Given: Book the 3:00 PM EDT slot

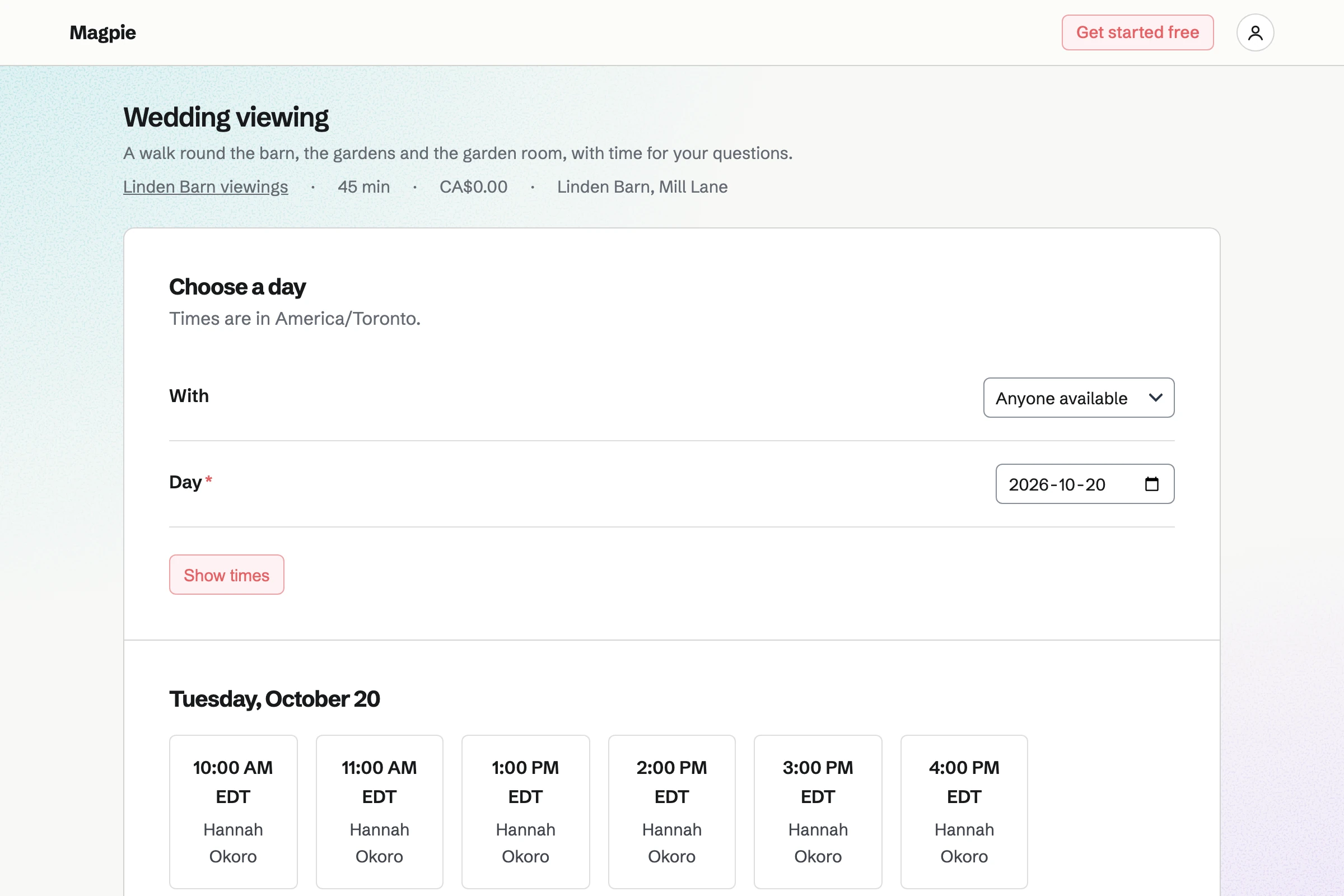Looking at the screenshot, I should coord(818,811).
